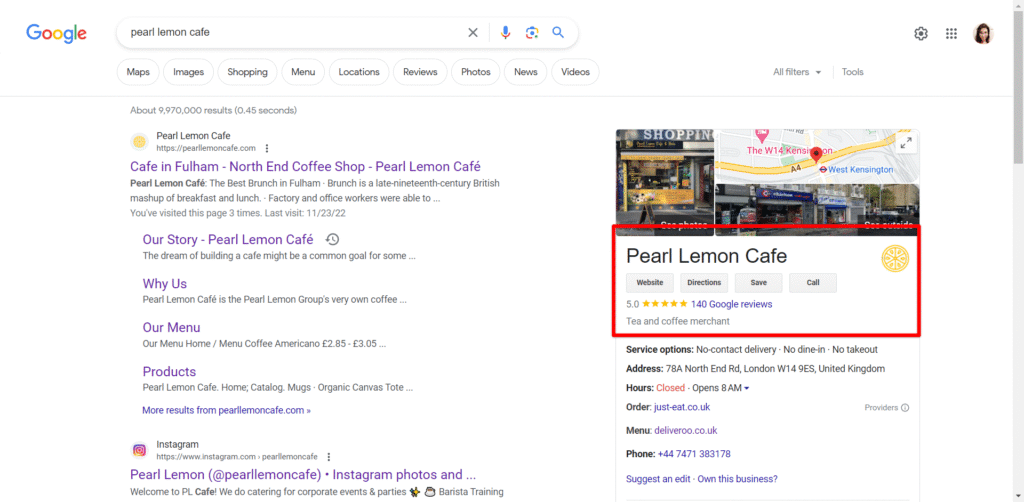Click the Tea and coffee merchant text
The image size is (1024, 502).
tap(678, 321)
